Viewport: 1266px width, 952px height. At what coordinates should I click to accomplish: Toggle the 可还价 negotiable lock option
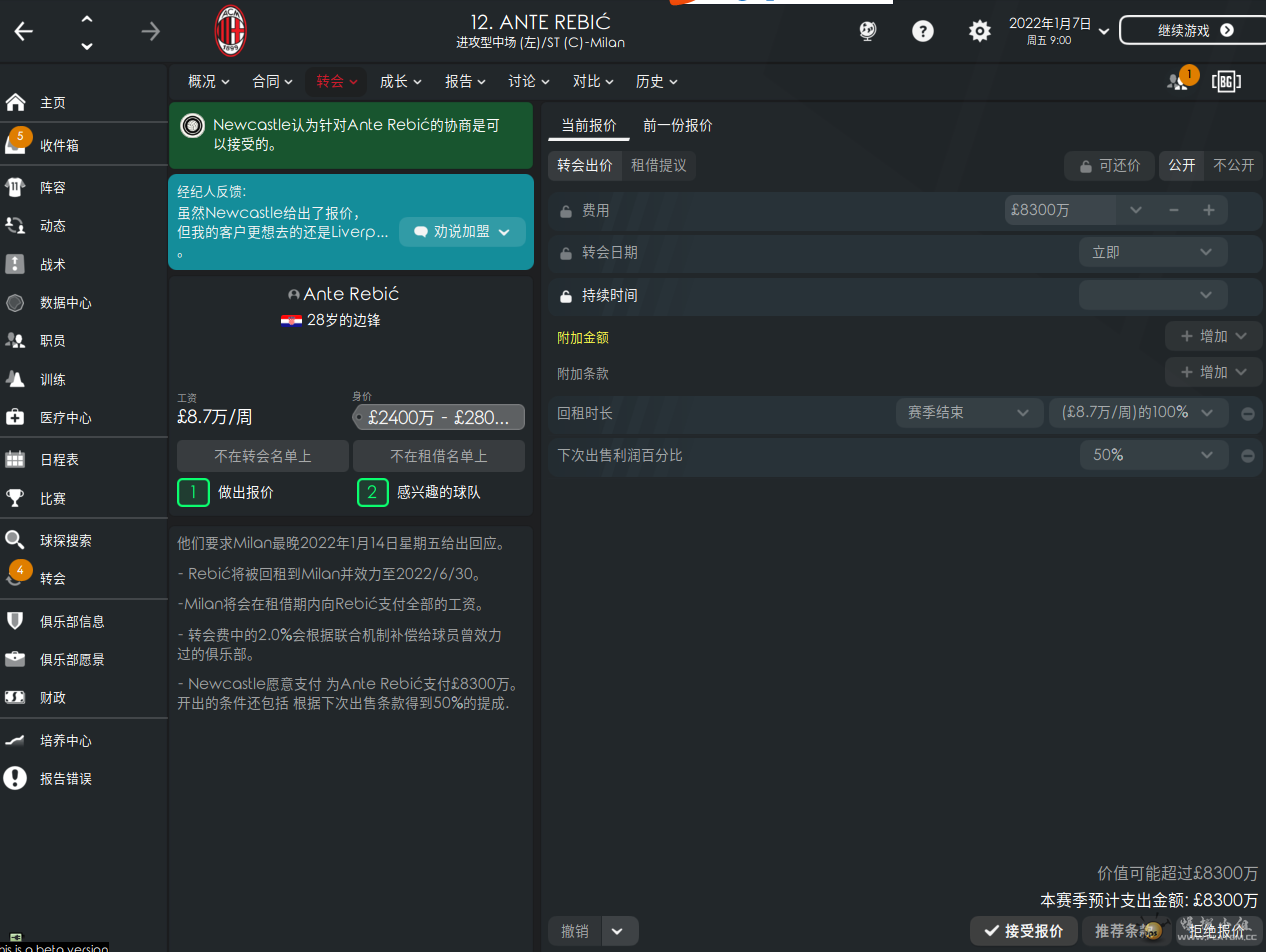click(x=1109, y=166)
